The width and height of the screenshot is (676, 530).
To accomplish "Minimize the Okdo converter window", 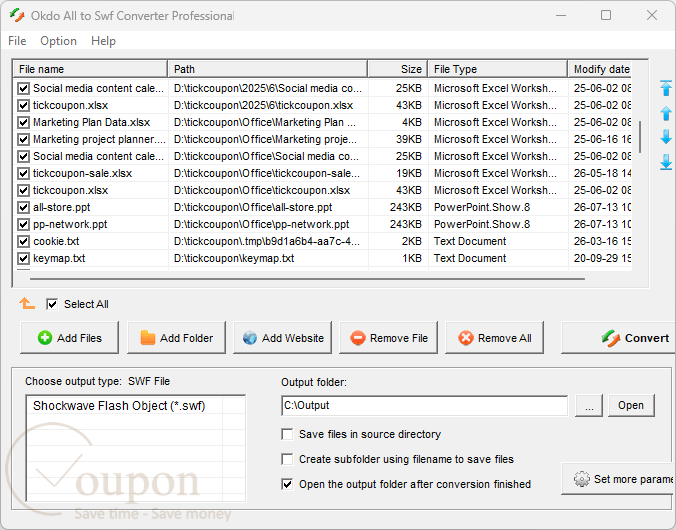I will click(561, 16).
